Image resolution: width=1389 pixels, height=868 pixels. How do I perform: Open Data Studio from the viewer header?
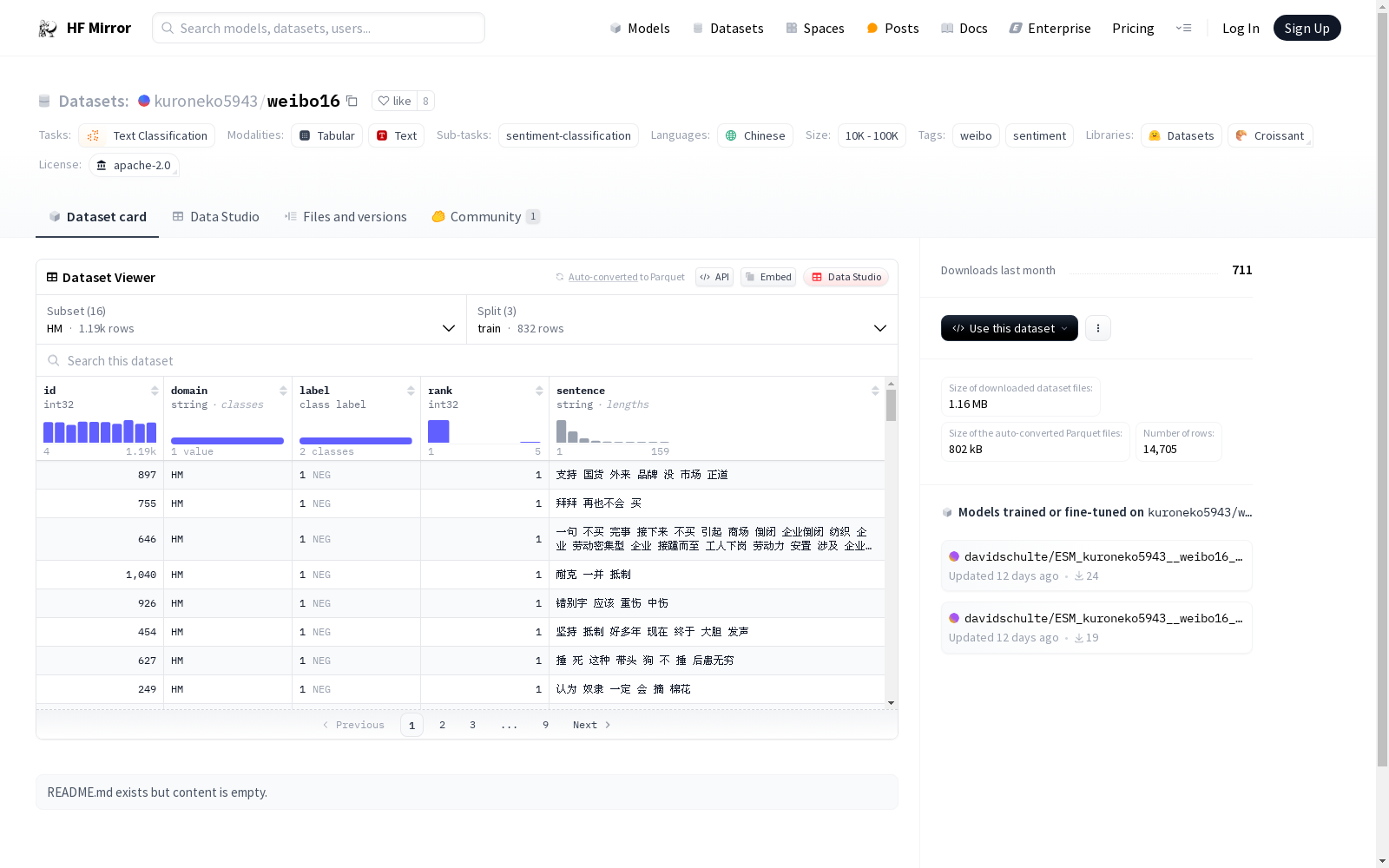coord(846,277)
